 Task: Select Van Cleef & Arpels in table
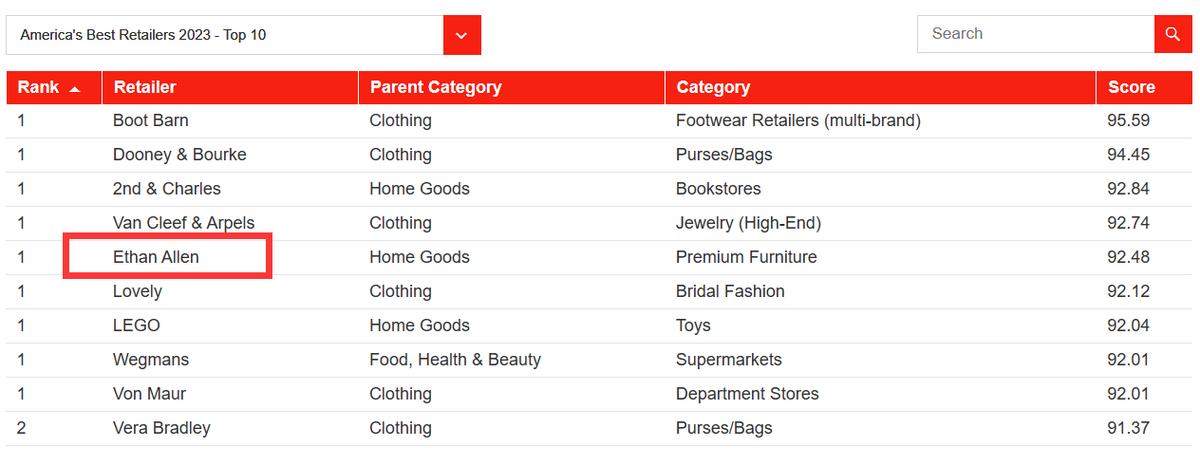pos(184,223)
